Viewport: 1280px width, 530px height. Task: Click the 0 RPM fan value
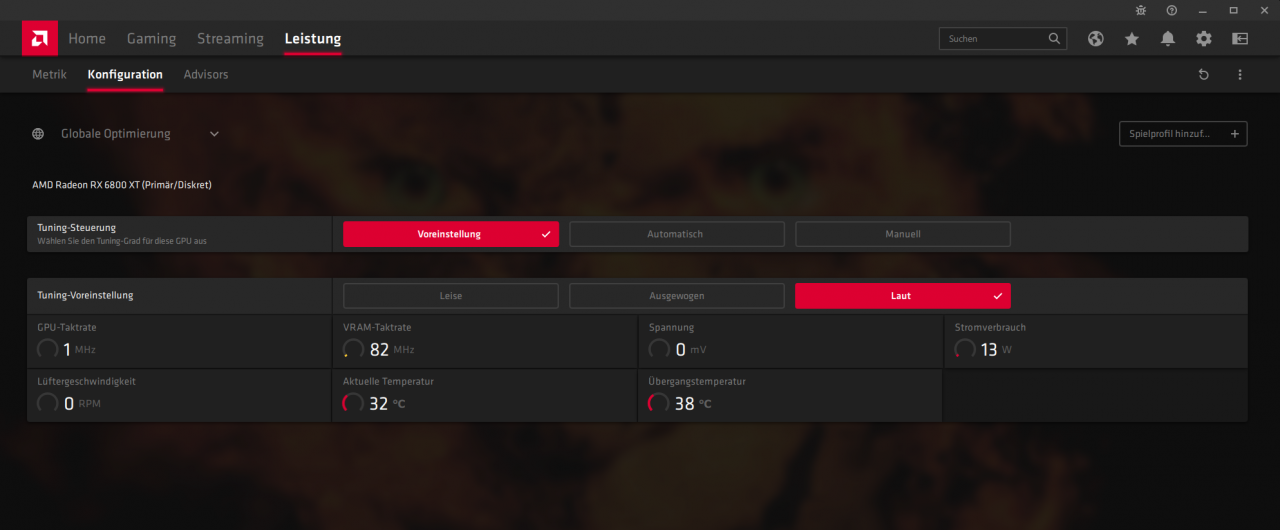[x=82, y=404]
